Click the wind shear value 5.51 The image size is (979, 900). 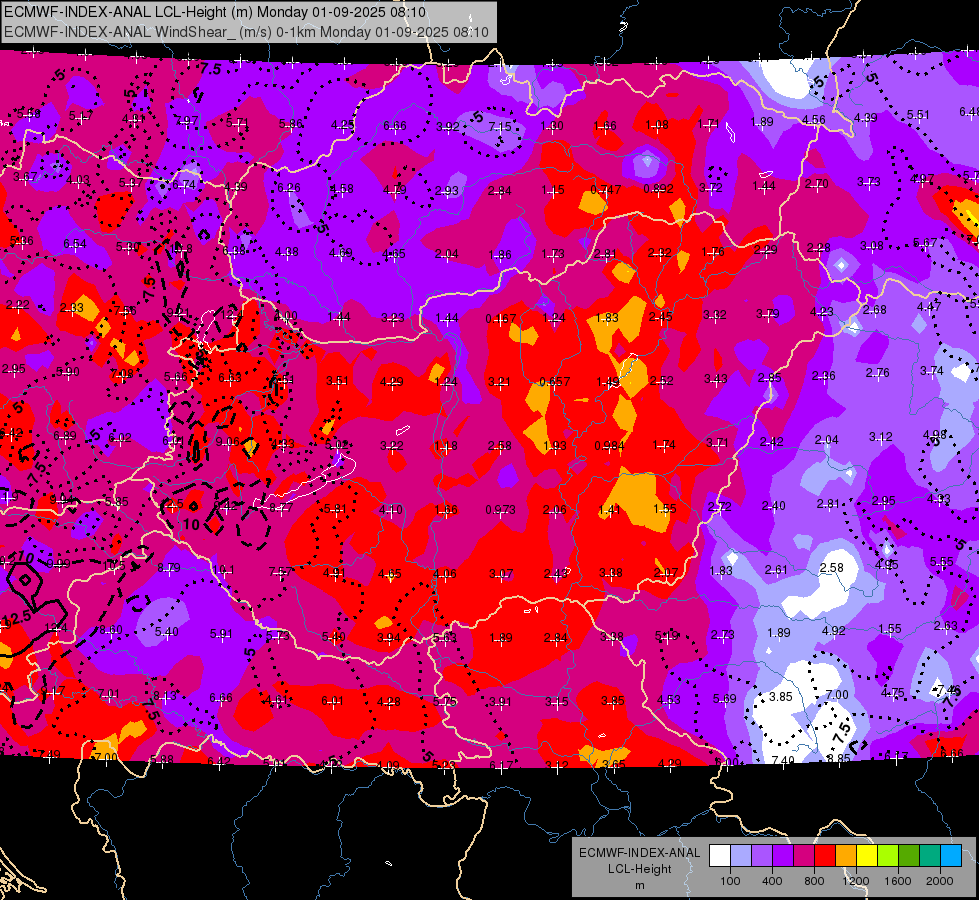[918, 114]
